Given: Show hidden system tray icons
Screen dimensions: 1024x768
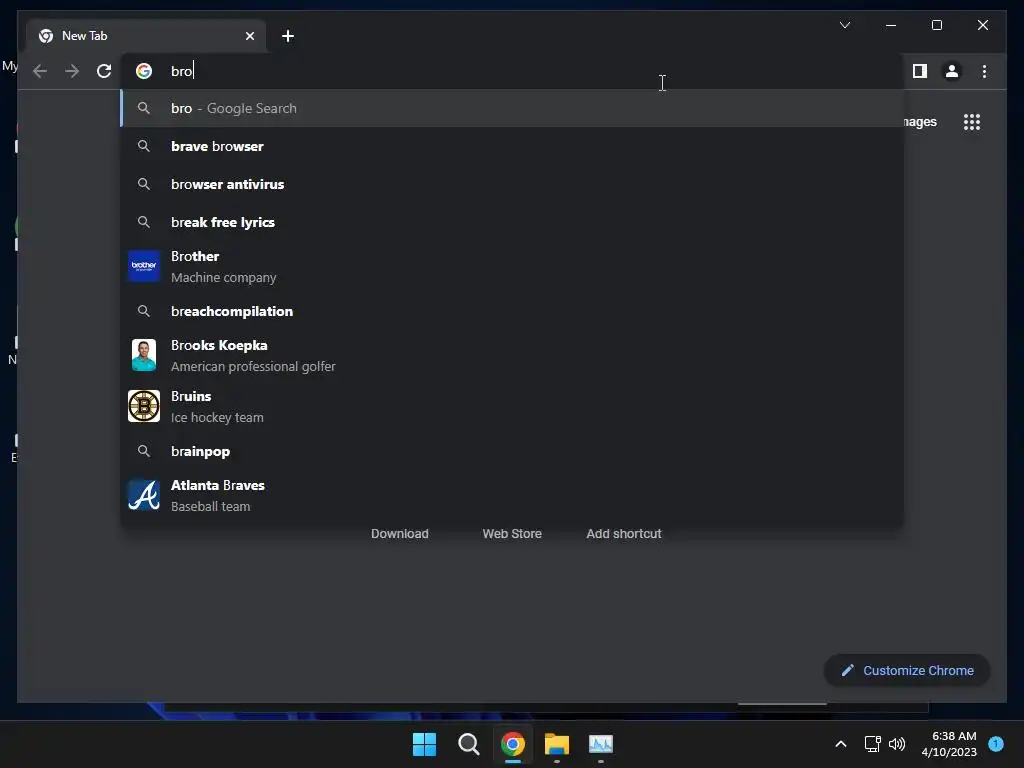Looking at the screenshot, I should point(841,744).
